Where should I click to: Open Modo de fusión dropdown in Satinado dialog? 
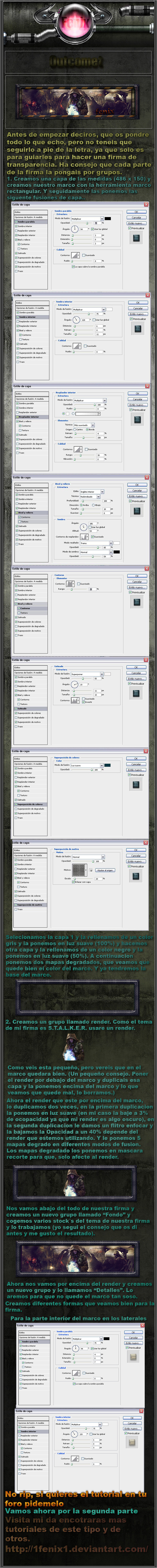click(x=88, y=675)
